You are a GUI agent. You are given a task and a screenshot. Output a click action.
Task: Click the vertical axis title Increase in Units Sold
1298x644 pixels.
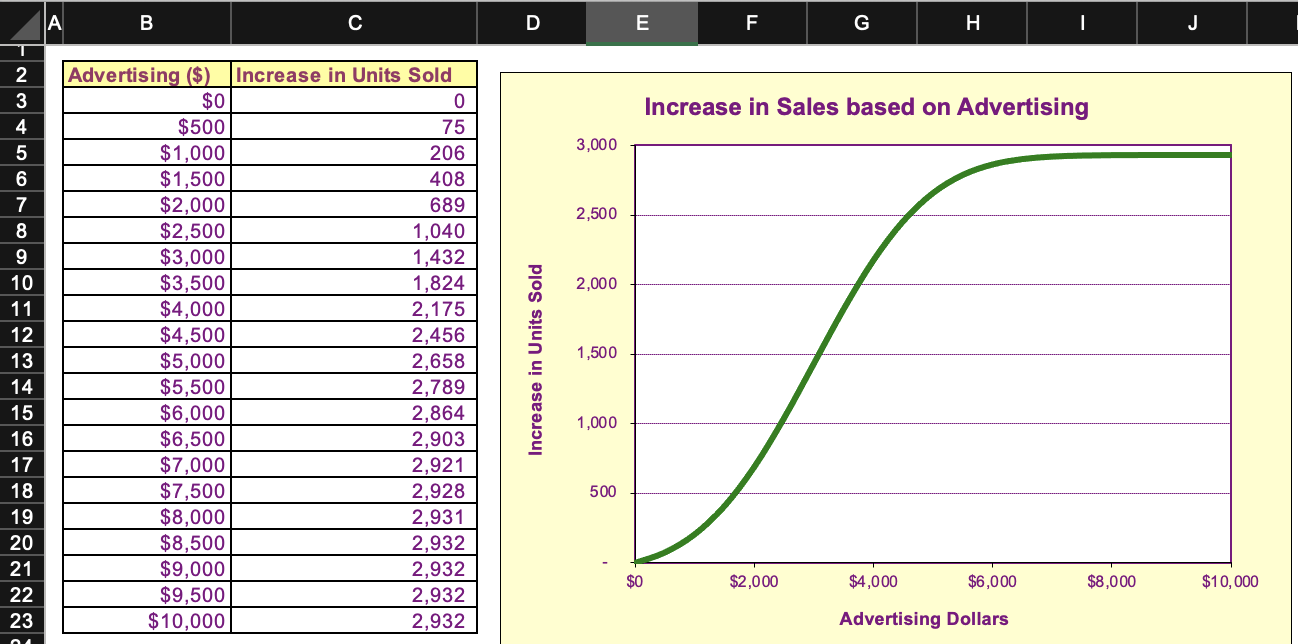tap(535, 360)
